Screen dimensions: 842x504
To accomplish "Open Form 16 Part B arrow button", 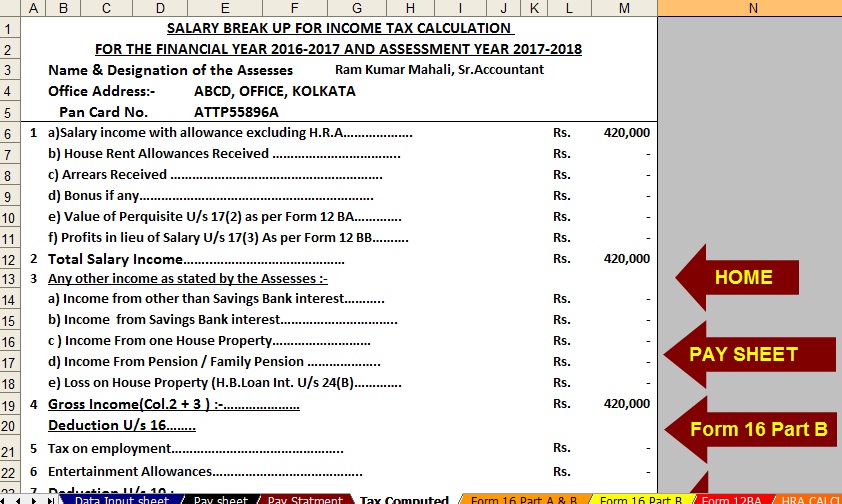I will tap(751, 429).
